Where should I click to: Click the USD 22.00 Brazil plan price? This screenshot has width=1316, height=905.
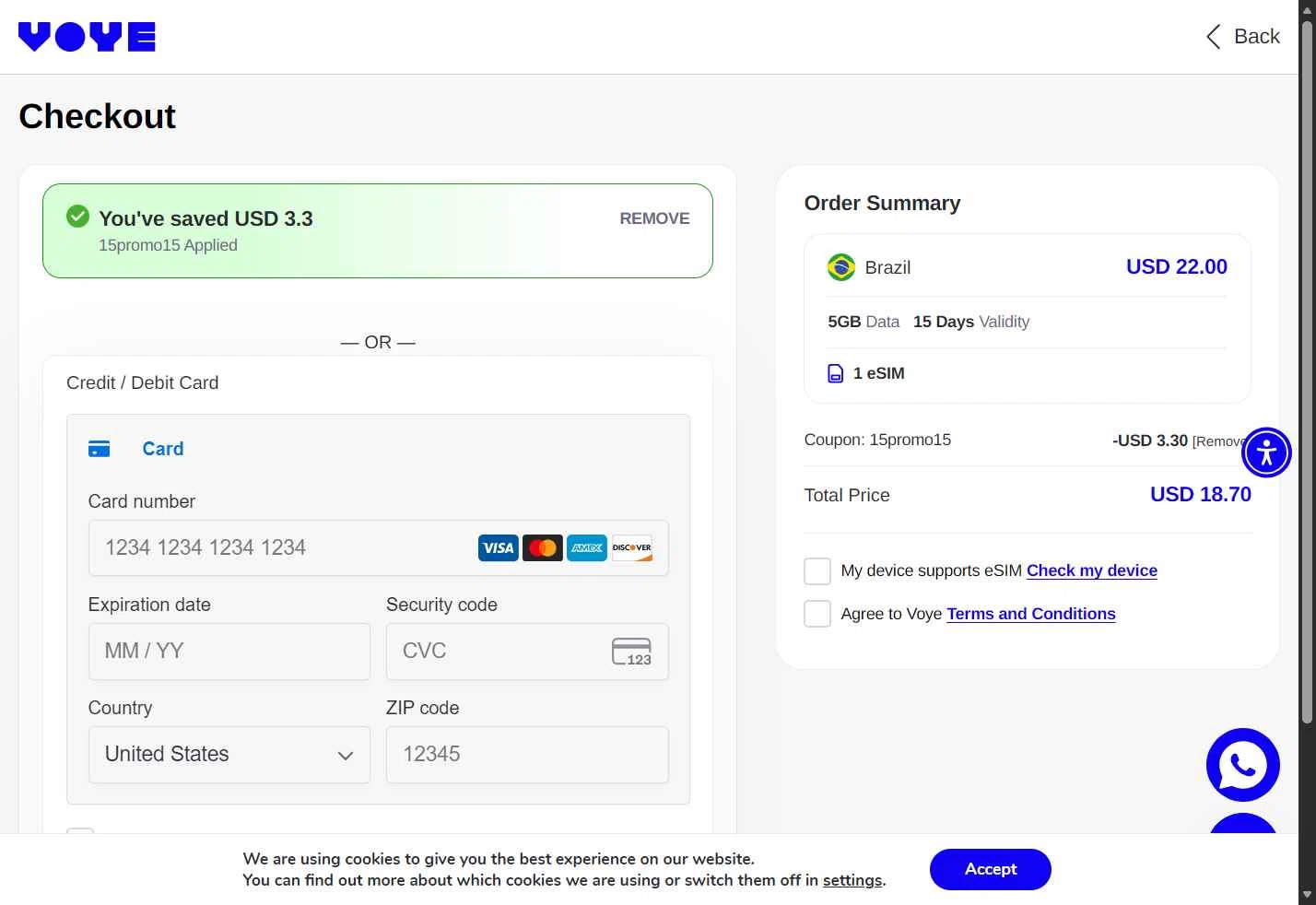click(1177, 267)
